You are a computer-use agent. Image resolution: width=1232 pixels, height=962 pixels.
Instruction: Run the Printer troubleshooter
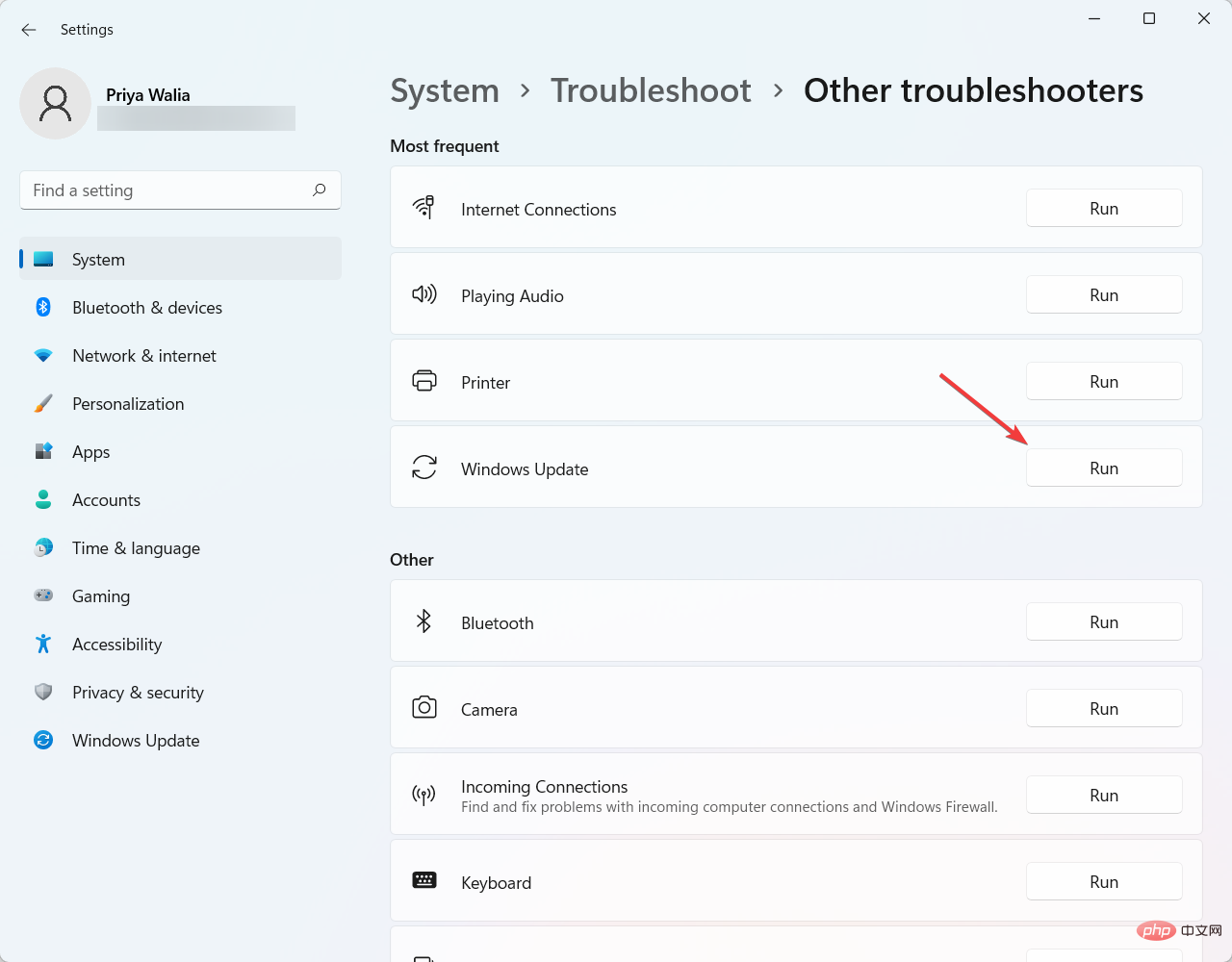[1104, 381]
